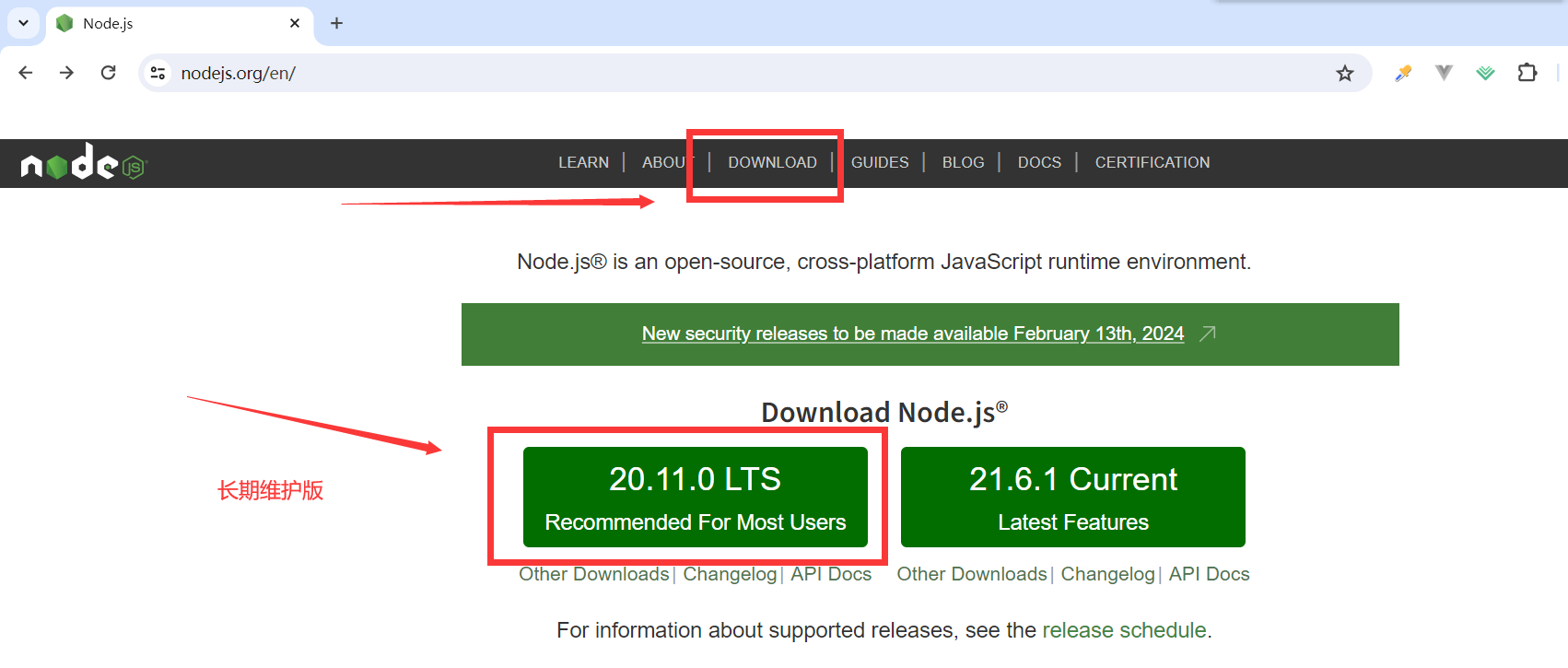This screenshot has width=1568, height=668.
Task: Open API Docs under LTS button
Action: click(831, 574)
